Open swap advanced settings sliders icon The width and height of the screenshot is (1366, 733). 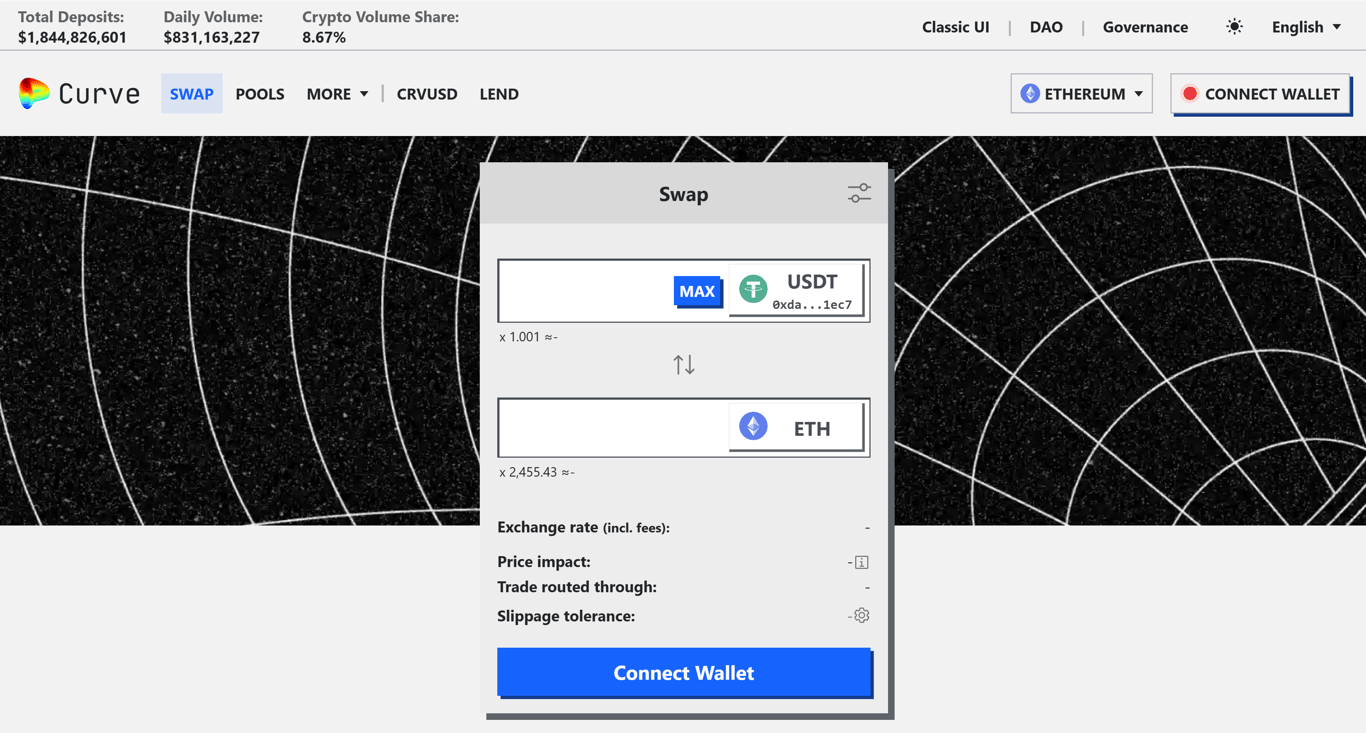click(x=859, y=194)
